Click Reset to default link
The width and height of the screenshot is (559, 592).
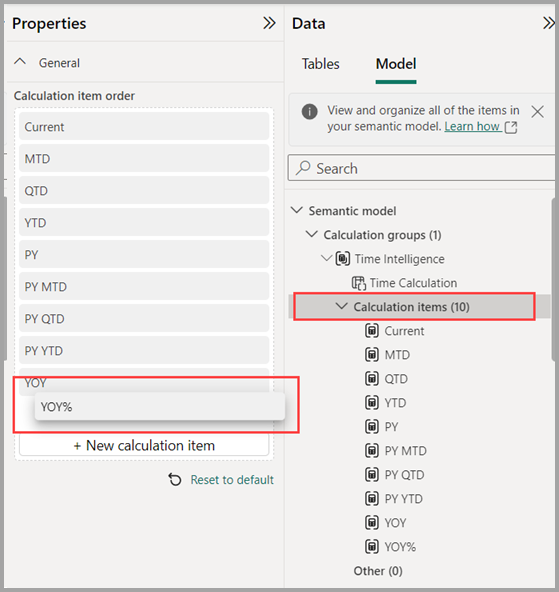pyautogui.click(x=232, y=480)
